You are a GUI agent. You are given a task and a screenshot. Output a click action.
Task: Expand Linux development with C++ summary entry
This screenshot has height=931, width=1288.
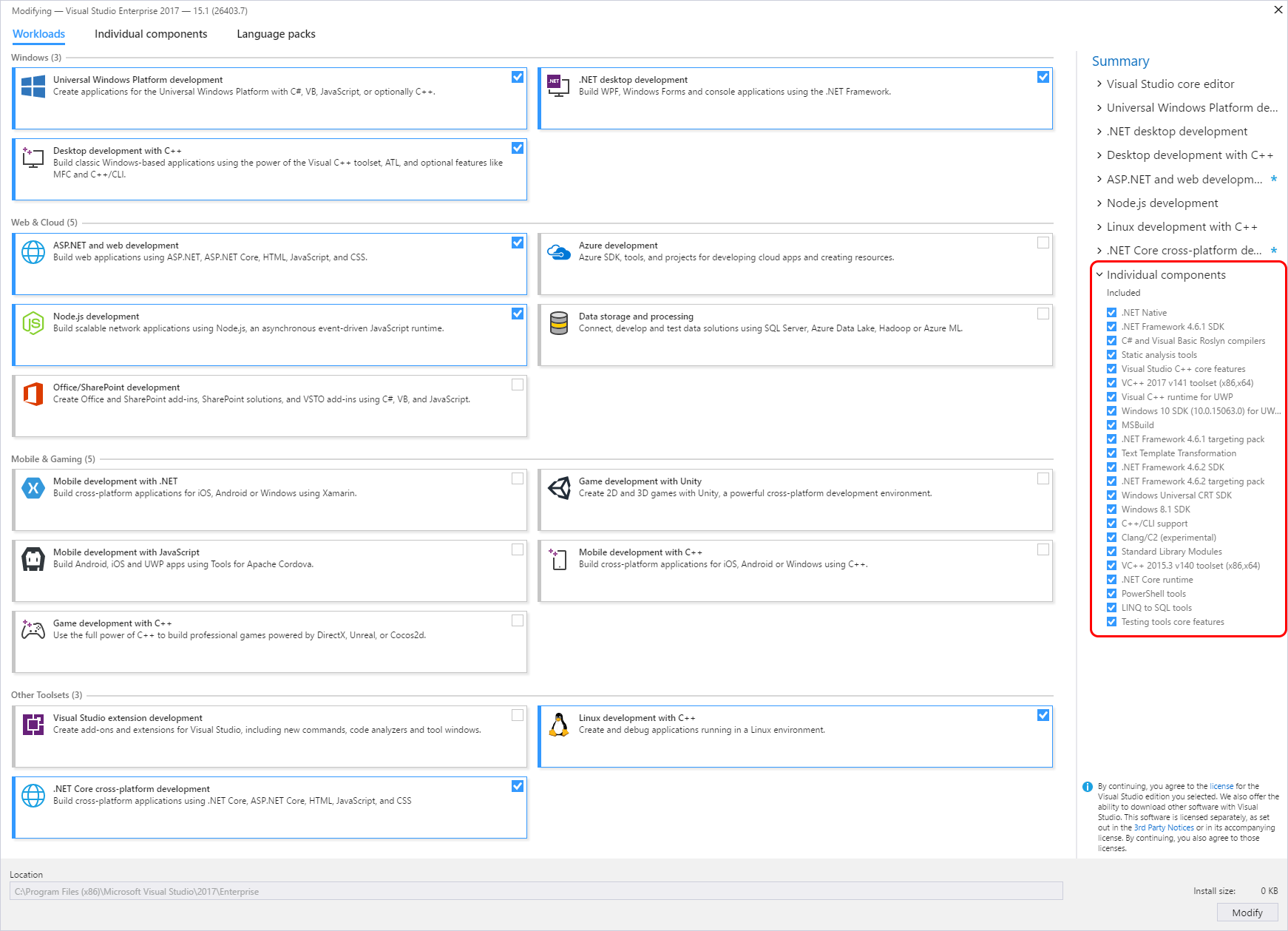click(1099, 227)
